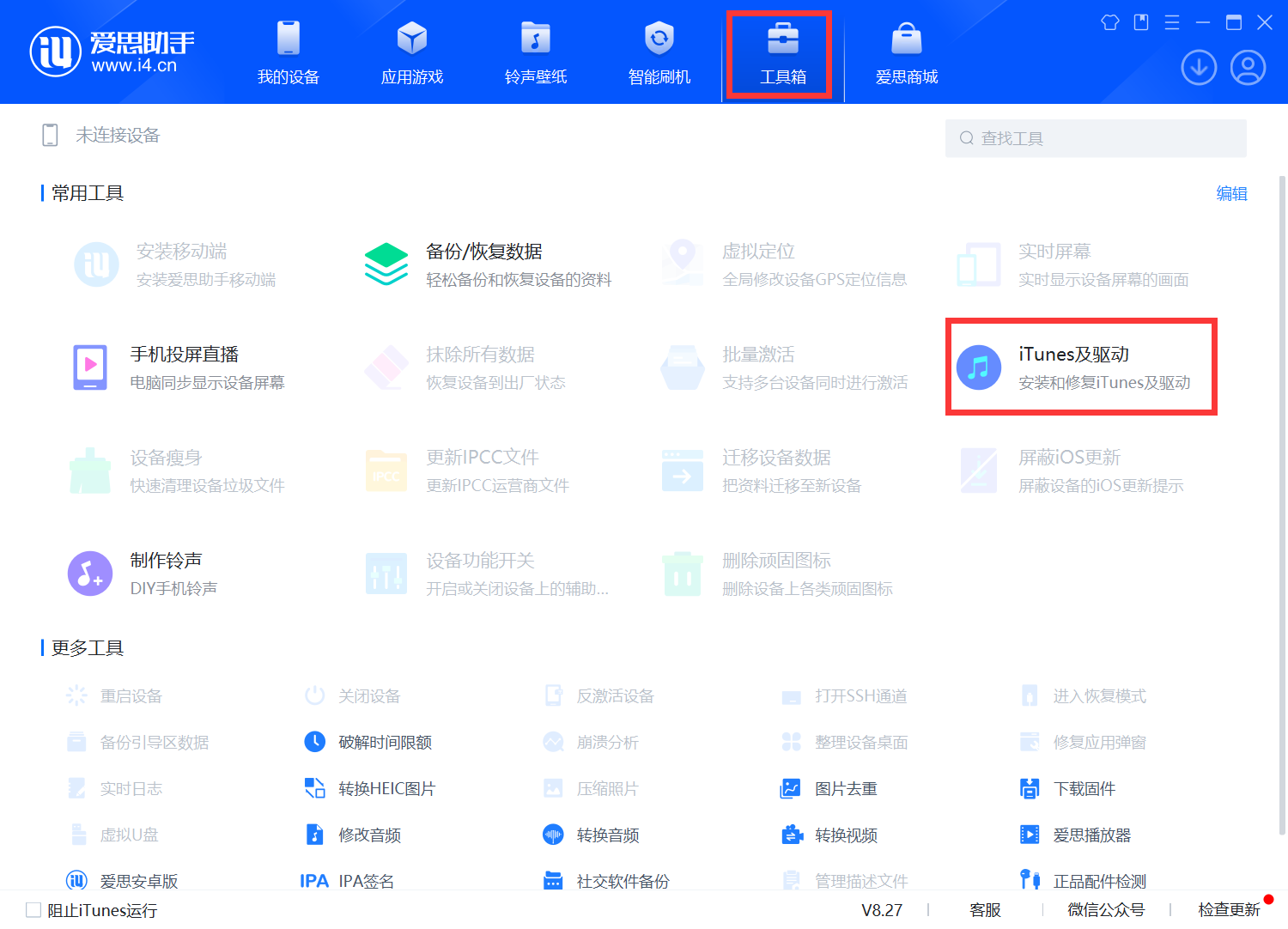This screenshot has width=1288, height=929.
Task: Open 抹除所有数据 tool
Action: pyautogui.click(x=465, y=367)
